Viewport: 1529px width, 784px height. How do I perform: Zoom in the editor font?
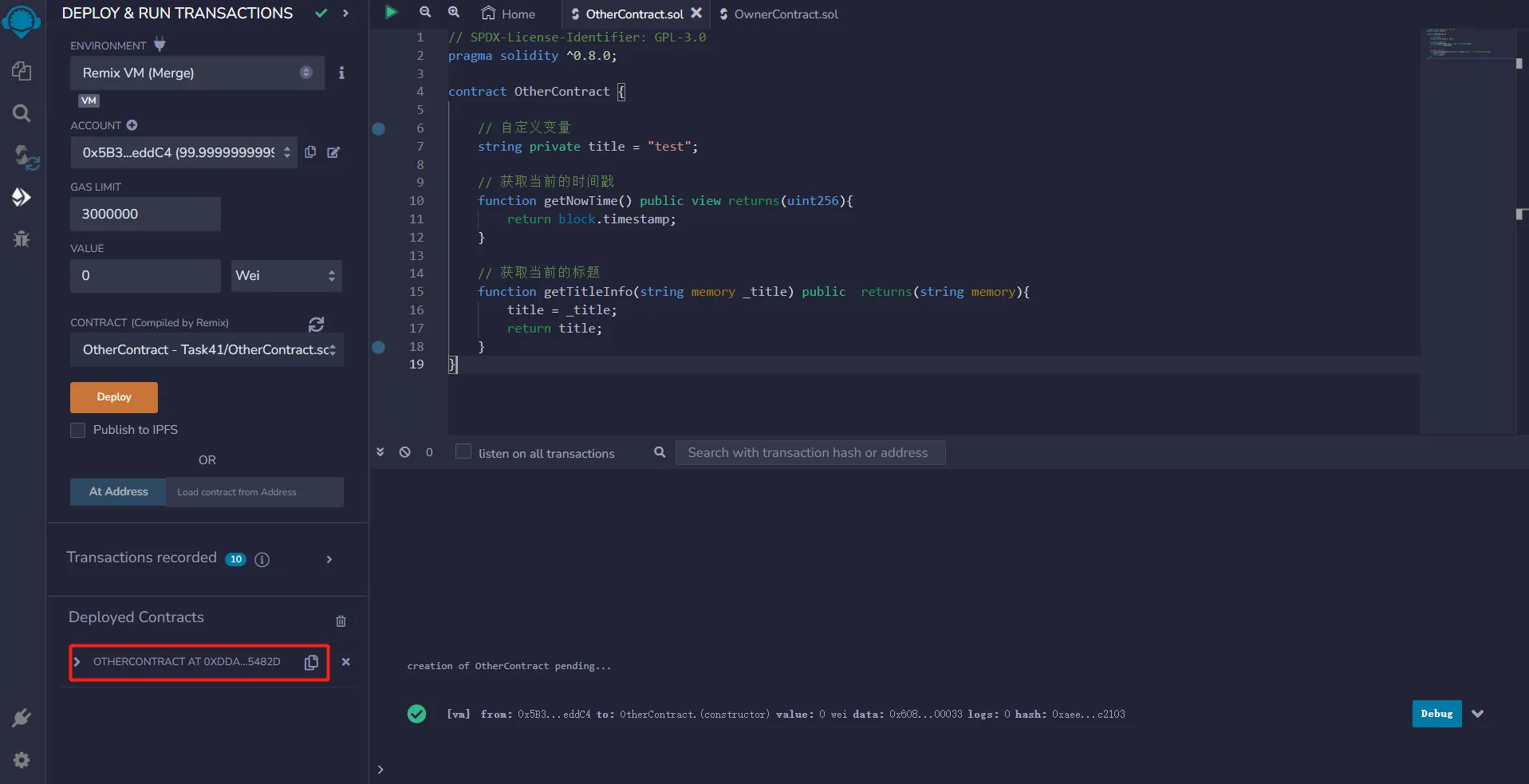[x=454, y=12]
